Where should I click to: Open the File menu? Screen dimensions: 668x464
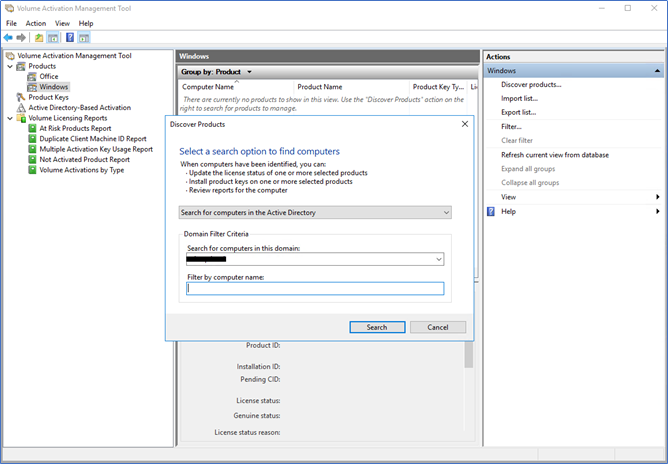[12, 23]
